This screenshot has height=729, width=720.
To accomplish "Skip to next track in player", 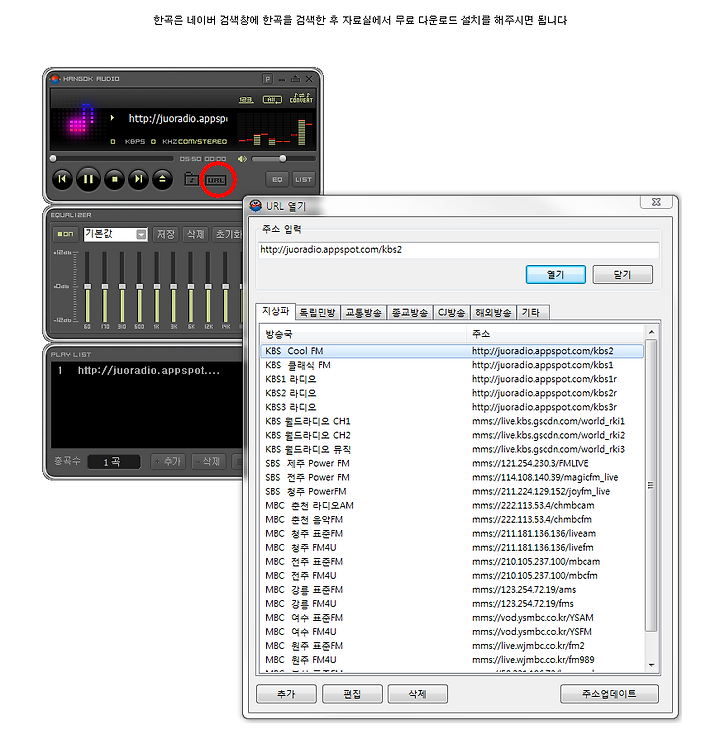I will pos(139,179).
